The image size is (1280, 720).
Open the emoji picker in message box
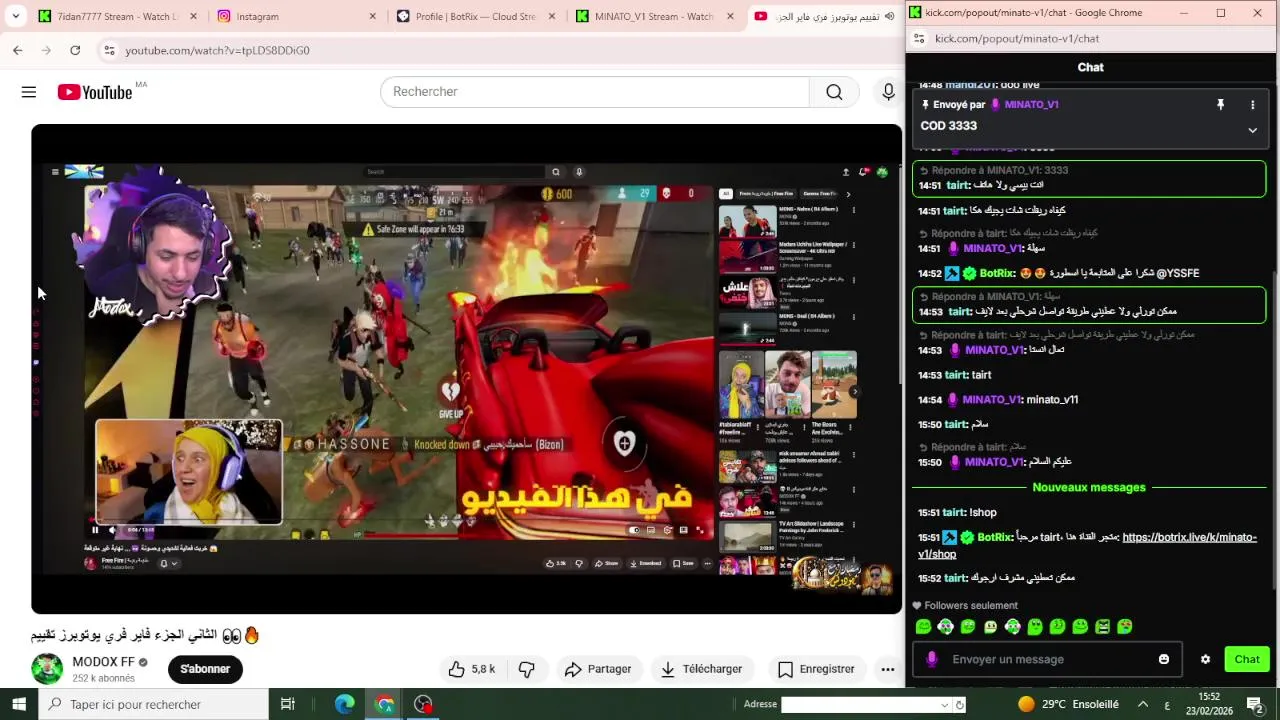(x=1164, y=659)
